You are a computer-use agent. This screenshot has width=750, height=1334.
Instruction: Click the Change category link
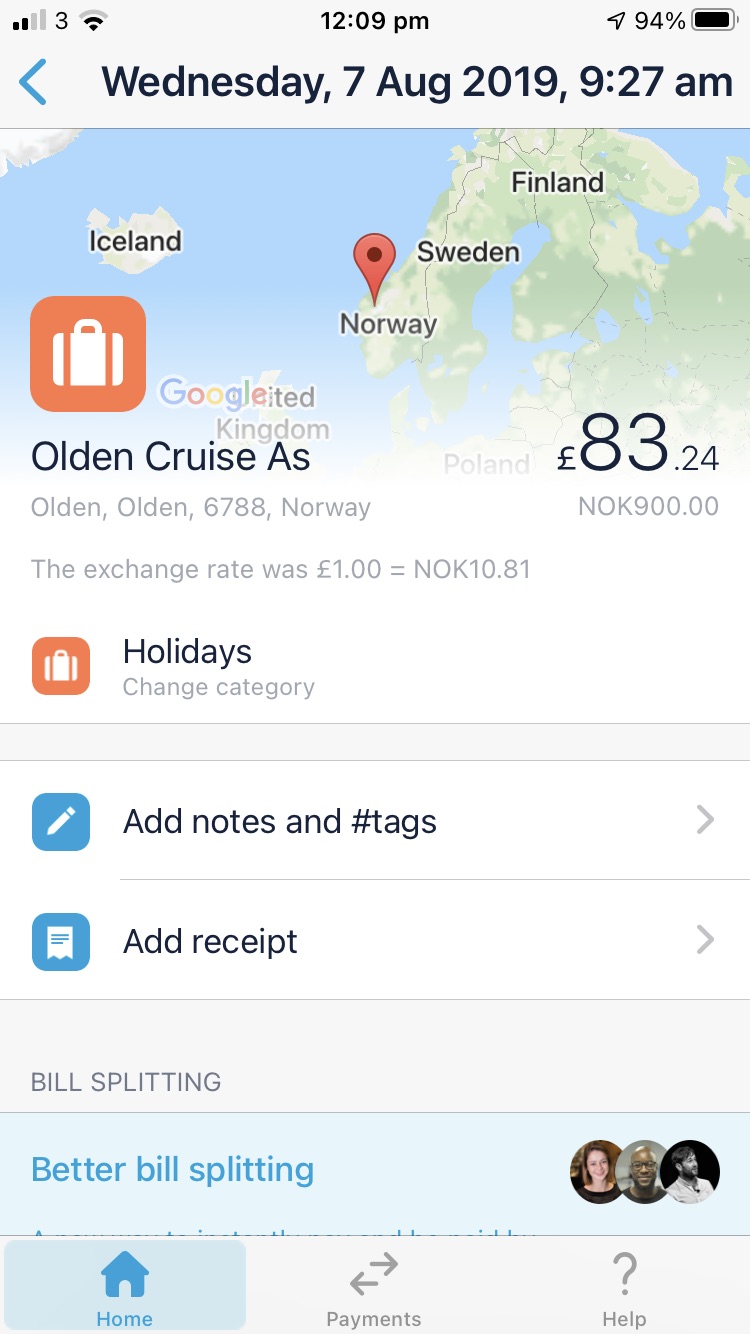pyautogui.click(x=218, y=688)
